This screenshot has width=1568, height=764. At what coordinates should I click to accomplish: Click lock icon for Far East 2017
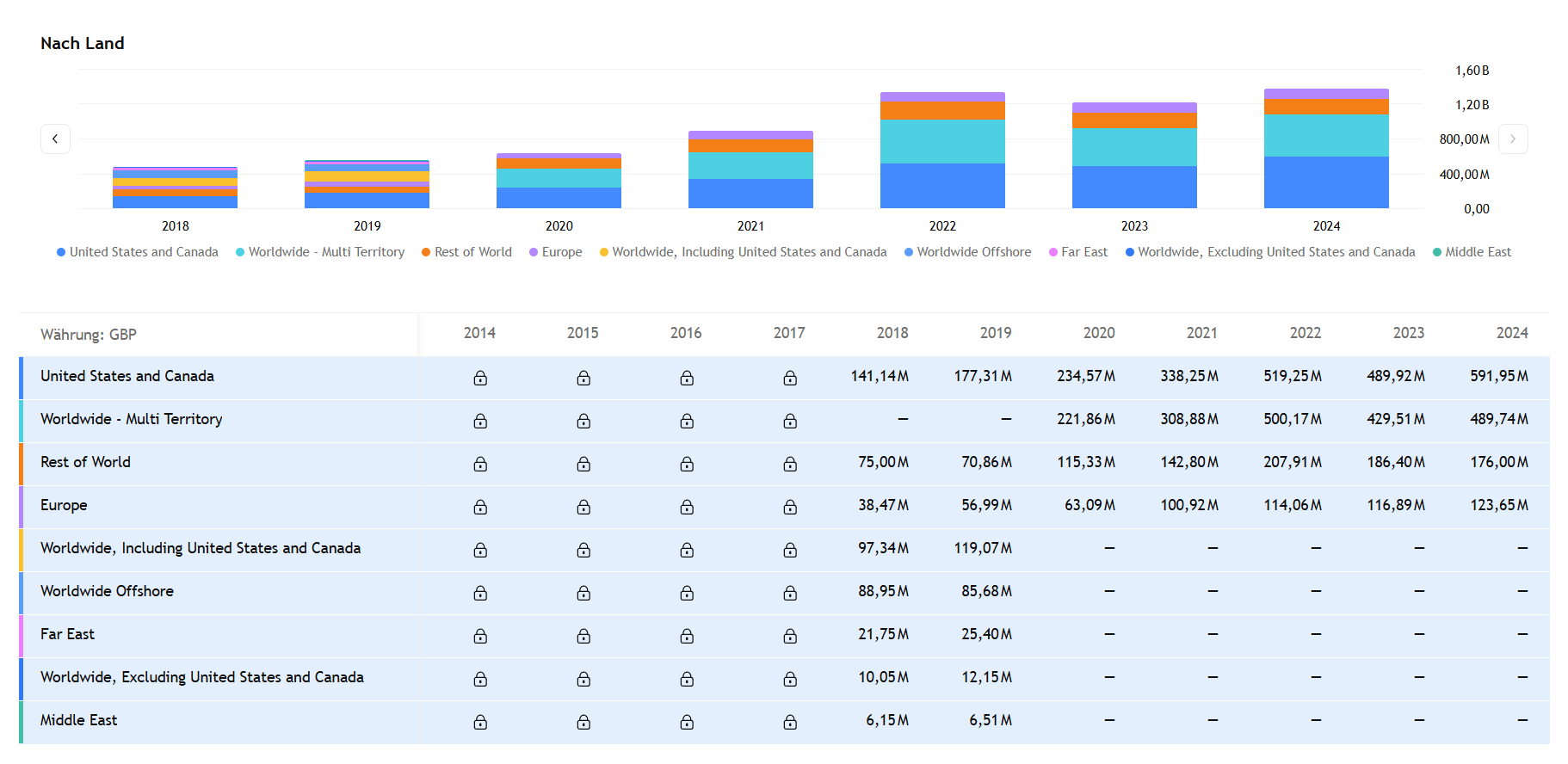tap(790, 636)
